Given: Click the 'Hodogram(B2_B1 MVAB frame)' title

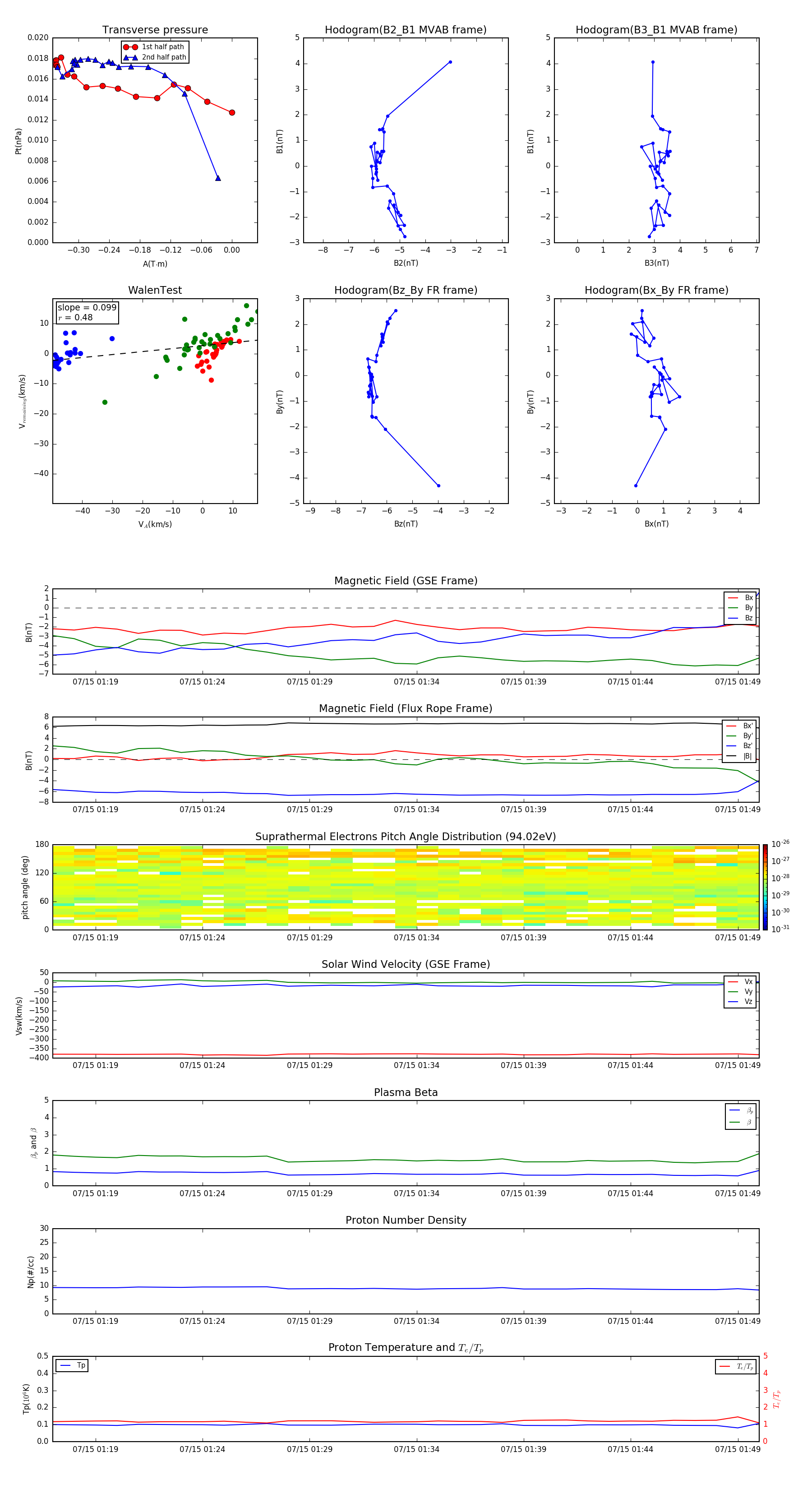Looking at the screenshot, I should coord(406,30).
